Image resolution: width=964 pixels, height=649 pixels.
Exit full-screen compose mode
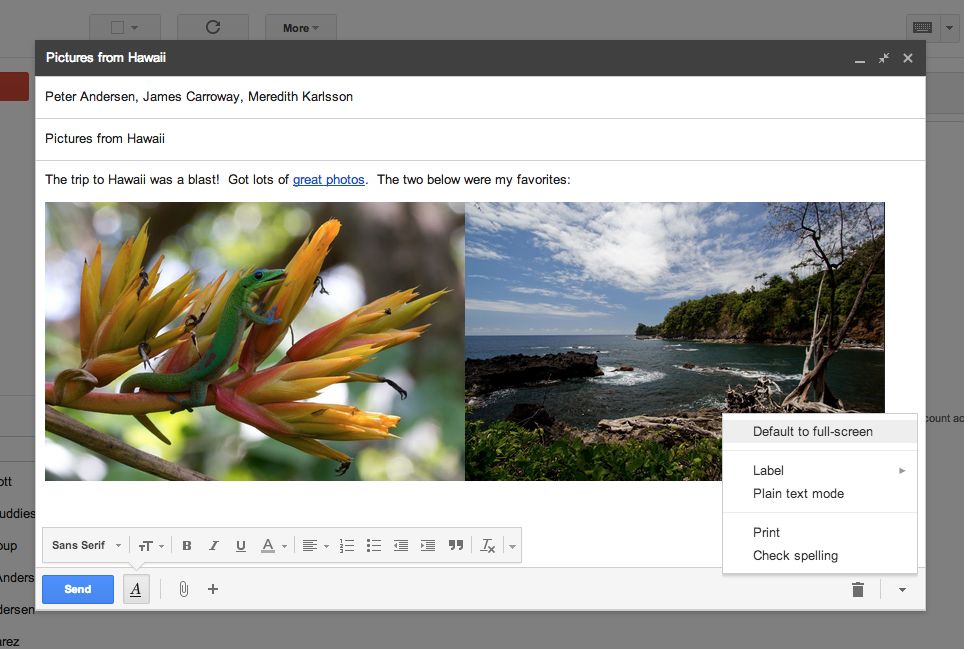click(x=883, y=58)
